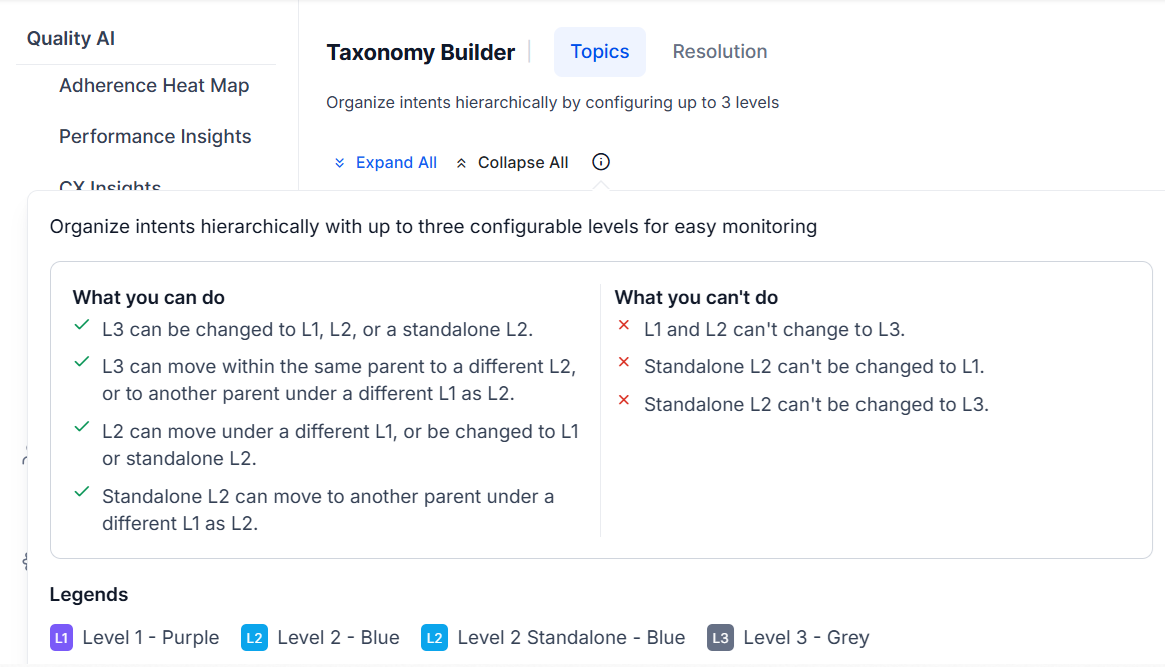Click the Quality AI sidebar heading
The image size is (1165, 667).
tap(71, 39)
